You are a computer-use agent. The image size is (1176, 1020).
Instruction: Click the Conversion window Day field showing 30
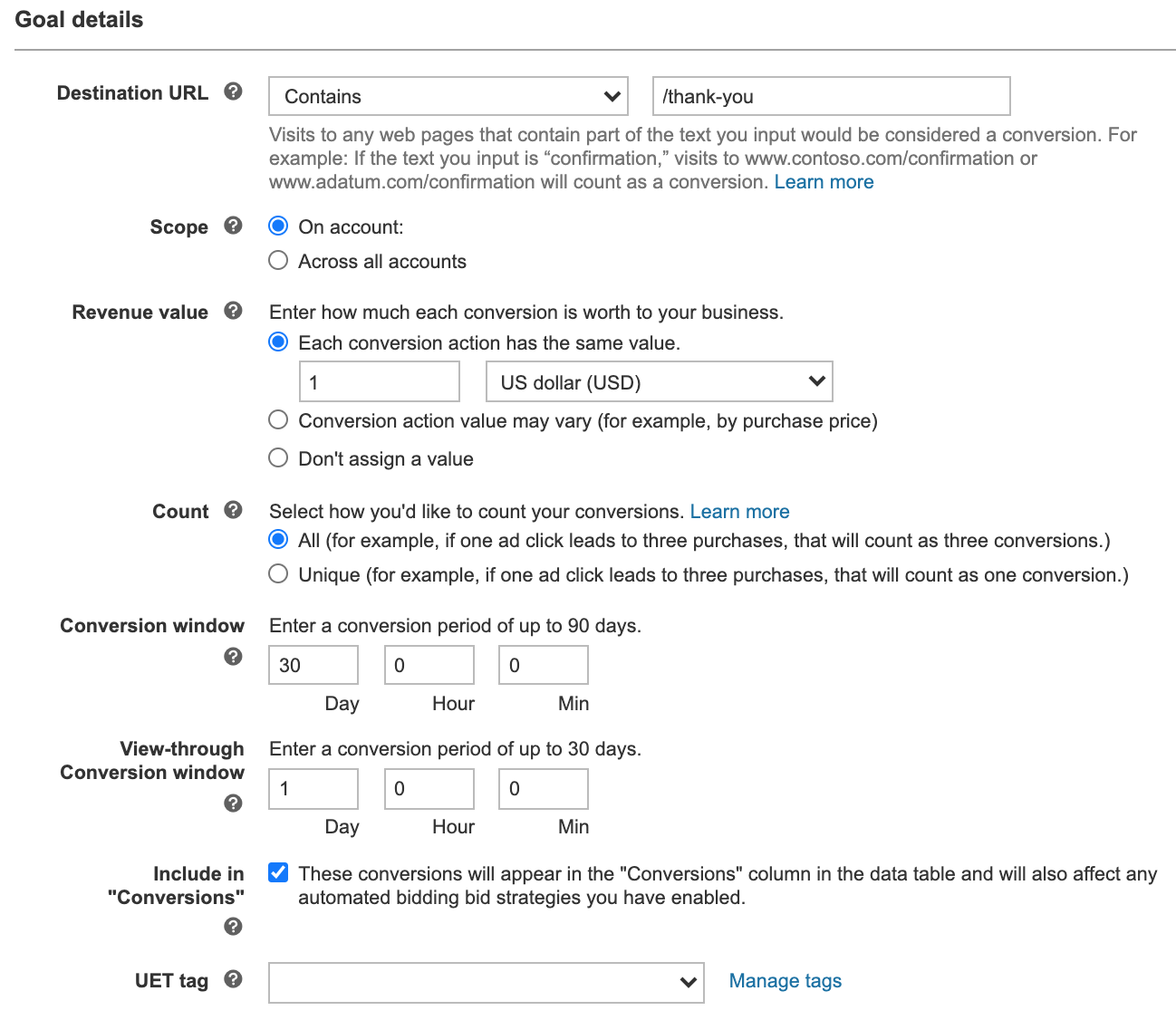pyautogui.click(x=313, y=665)
